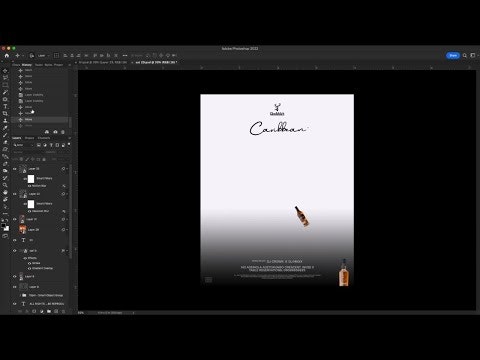Create new adjustment layer icon
480x360 pixels.
pos(42,311)
